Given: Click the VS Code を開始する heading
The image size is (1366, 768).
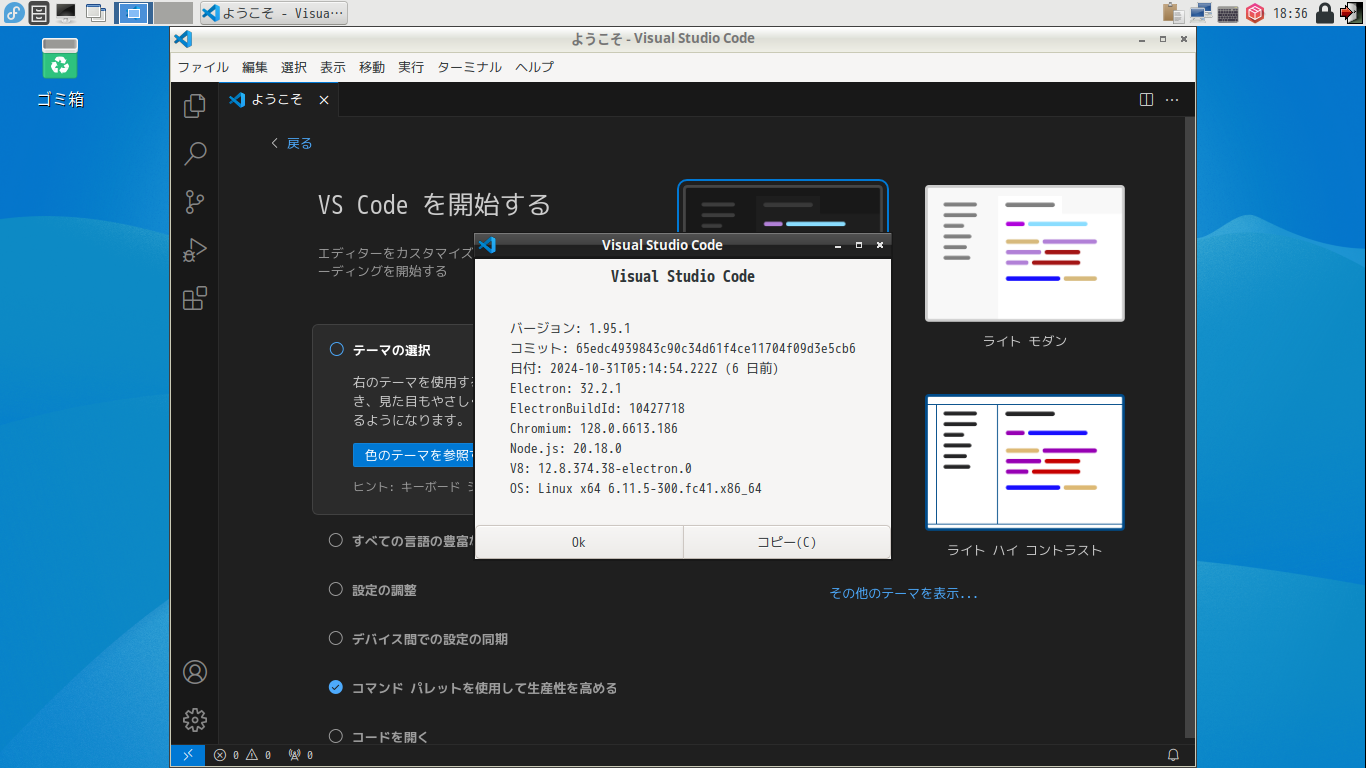Looking at the screenshot, I should 434,205.
